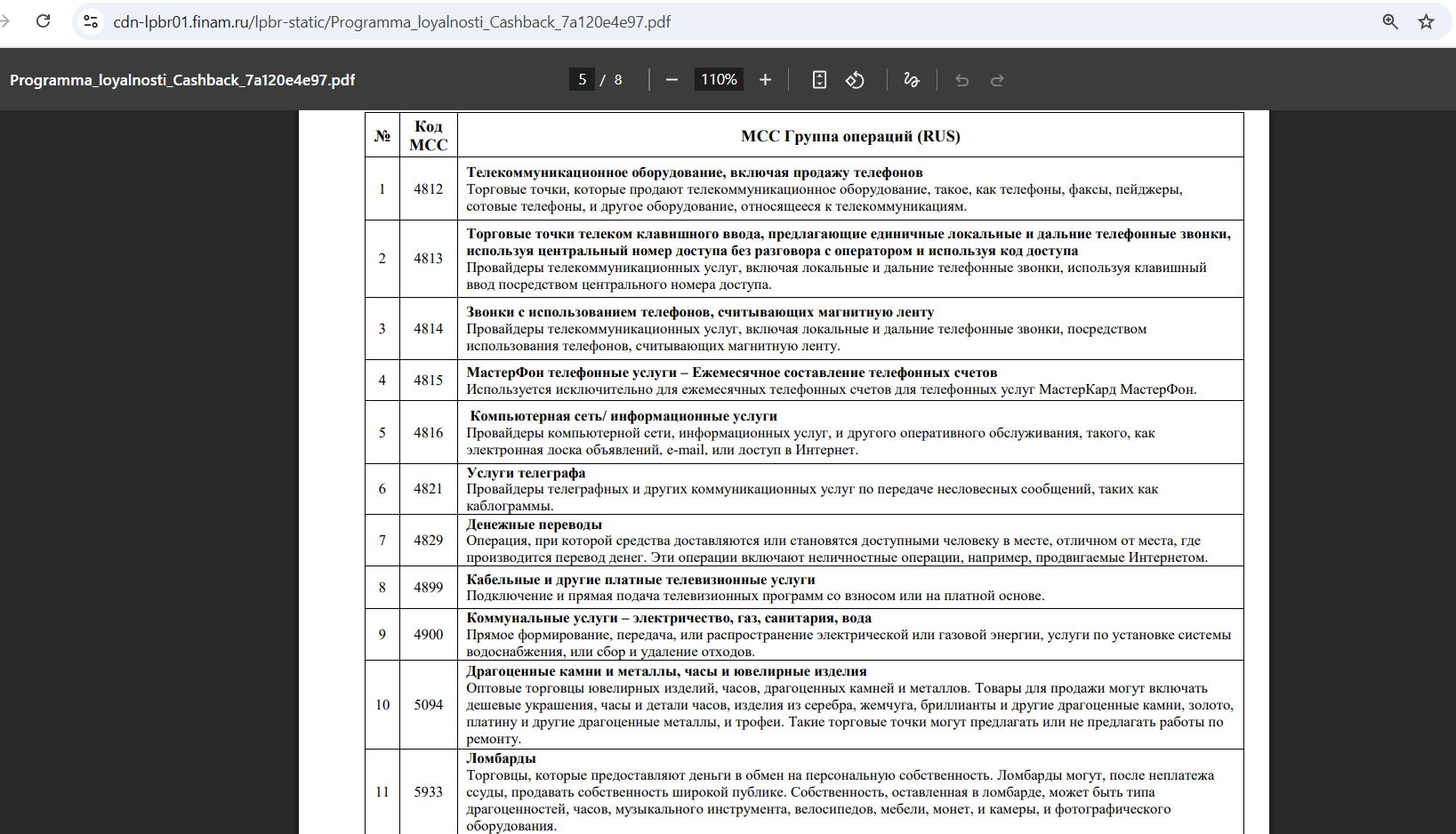Click the fit to page icon
The image size is (1456, 834).
(x=819, y=80)
